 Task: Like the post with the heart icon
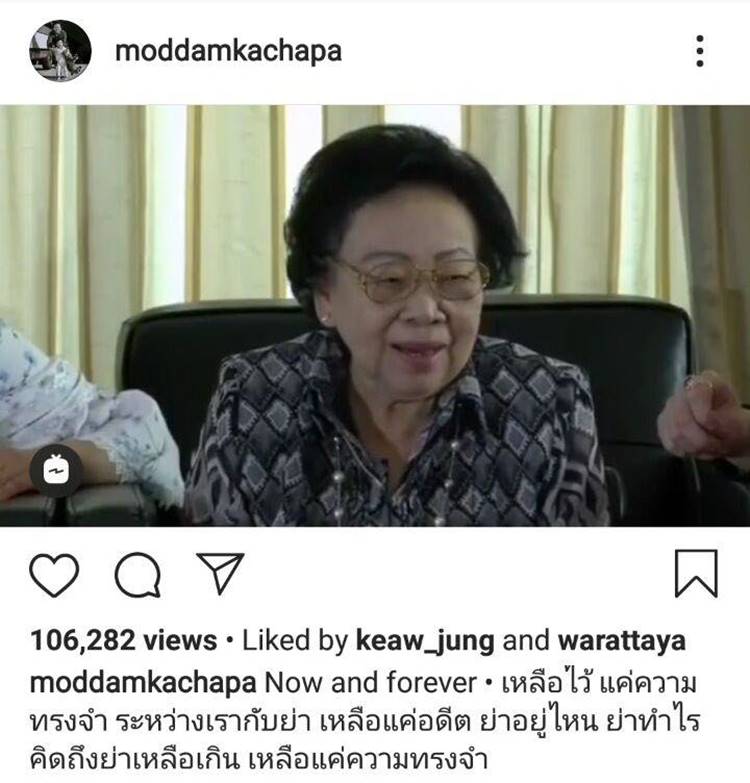pos(54,575)
